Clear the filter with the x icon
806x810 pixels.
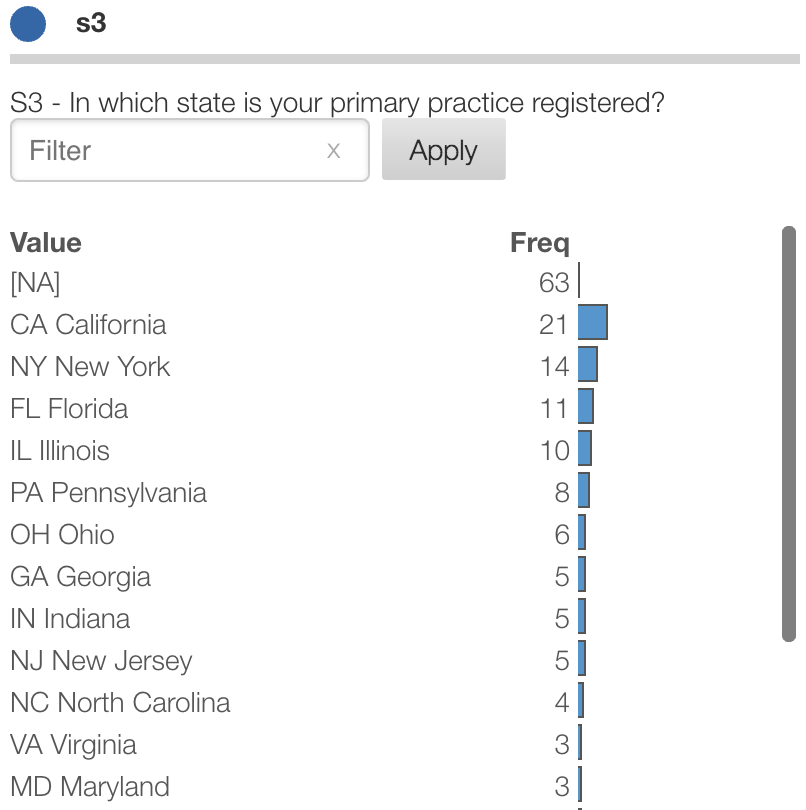pos(334,151)
